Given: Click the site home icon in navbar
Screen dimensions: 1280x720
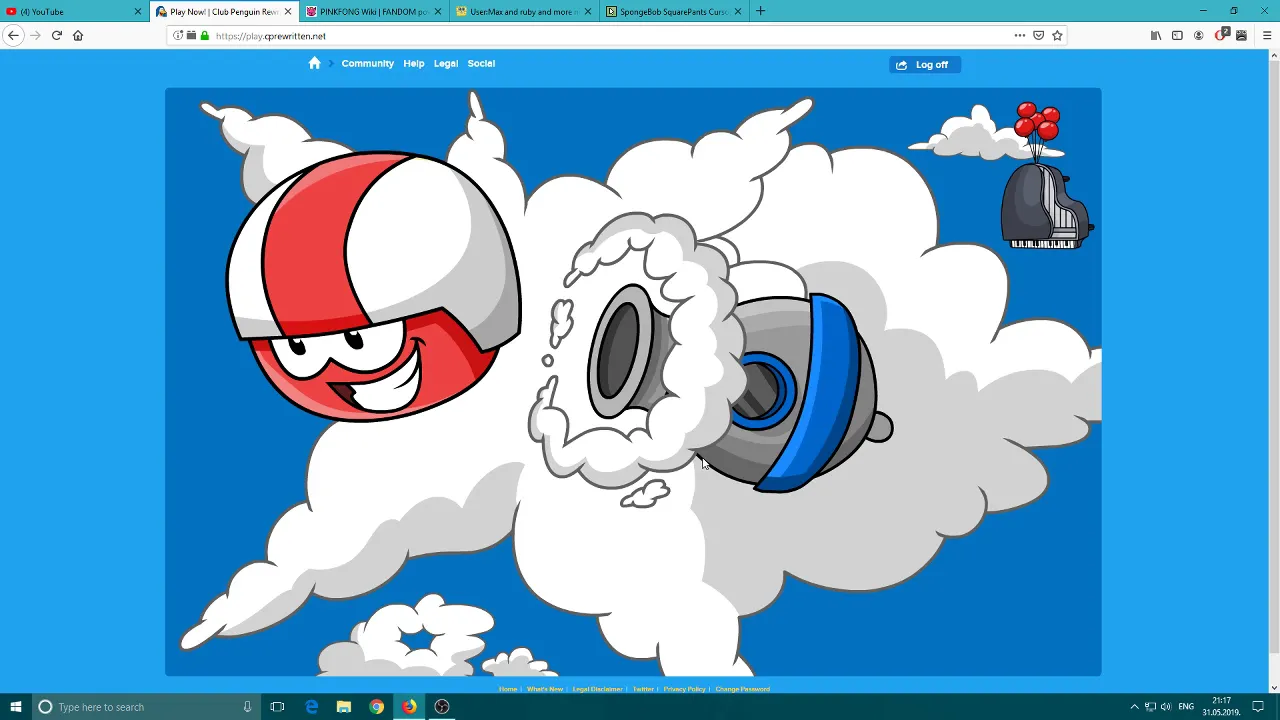Looking at the screenshot, I should (314, 63).
